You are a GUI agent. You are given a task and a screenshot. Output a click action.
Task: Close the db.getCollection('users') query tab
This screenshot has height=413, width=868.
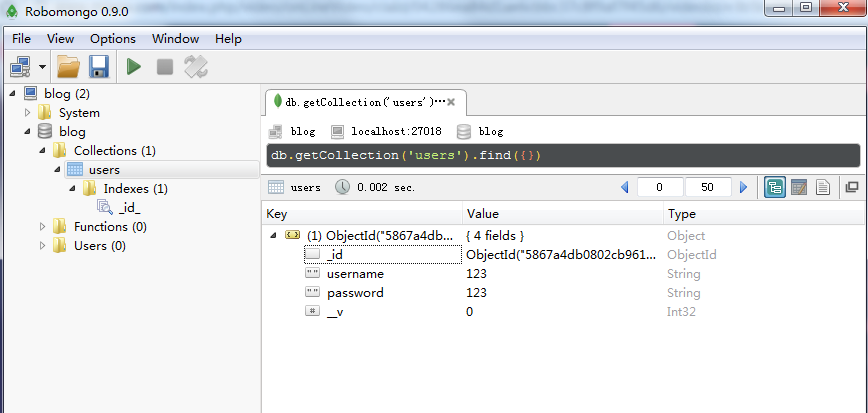tap(452, 102)
